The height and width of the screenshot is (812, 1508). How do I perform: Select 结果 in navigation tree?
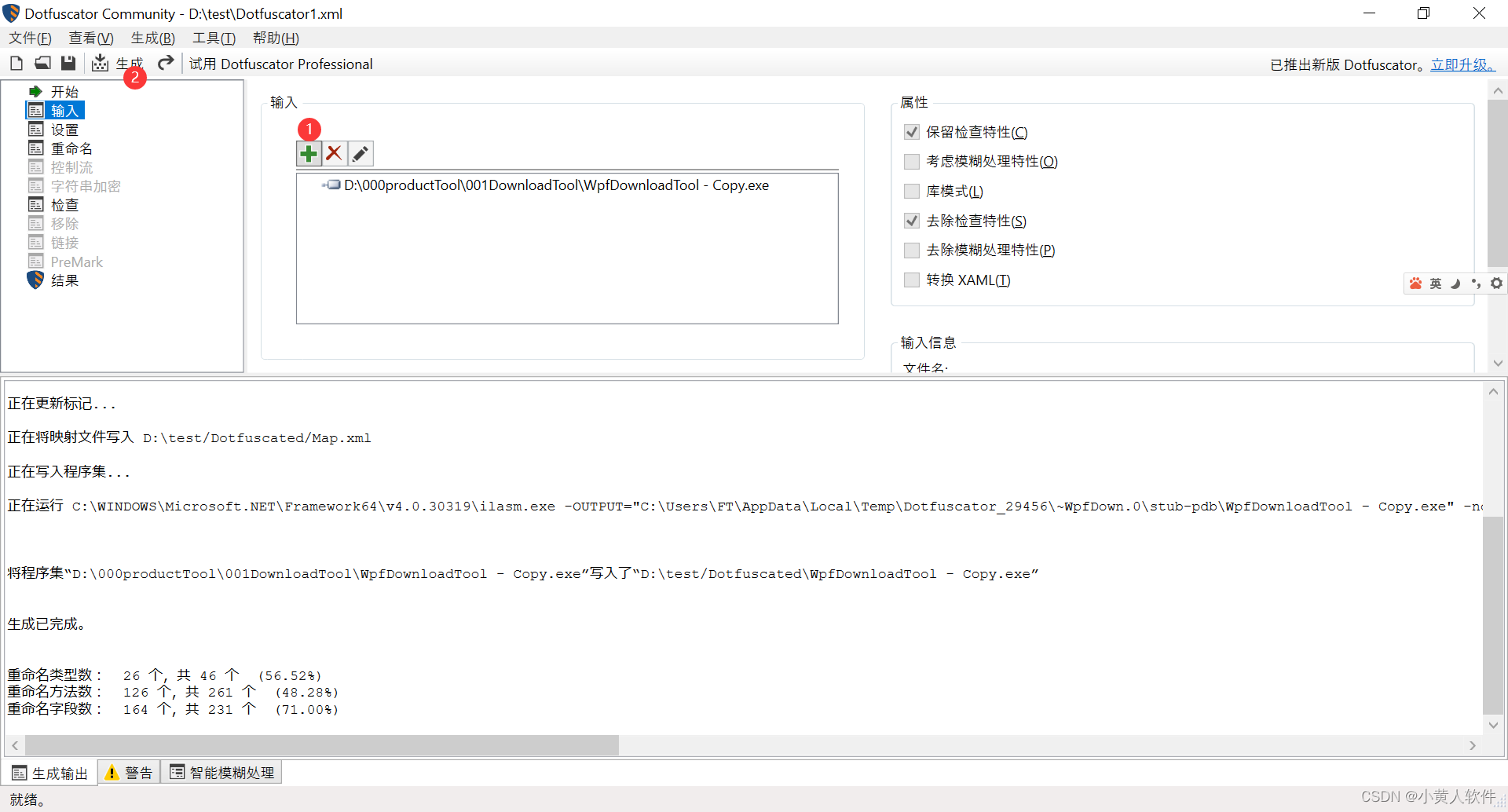coord(64,280)
